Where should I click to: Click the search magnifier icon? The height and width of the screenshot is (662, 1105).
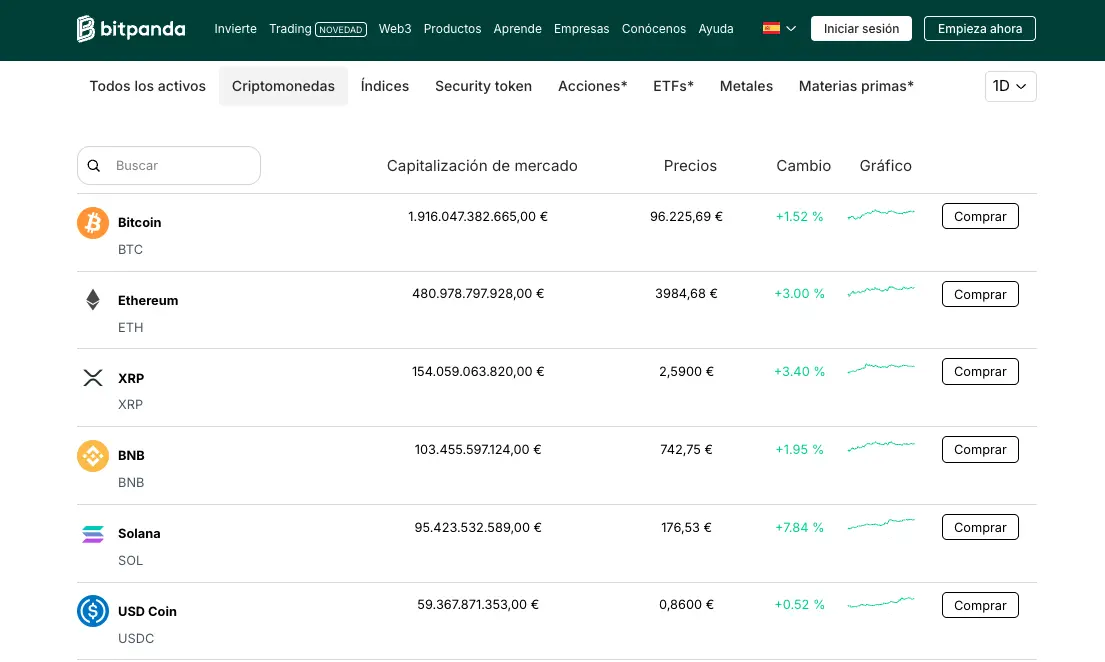[94, 166]
